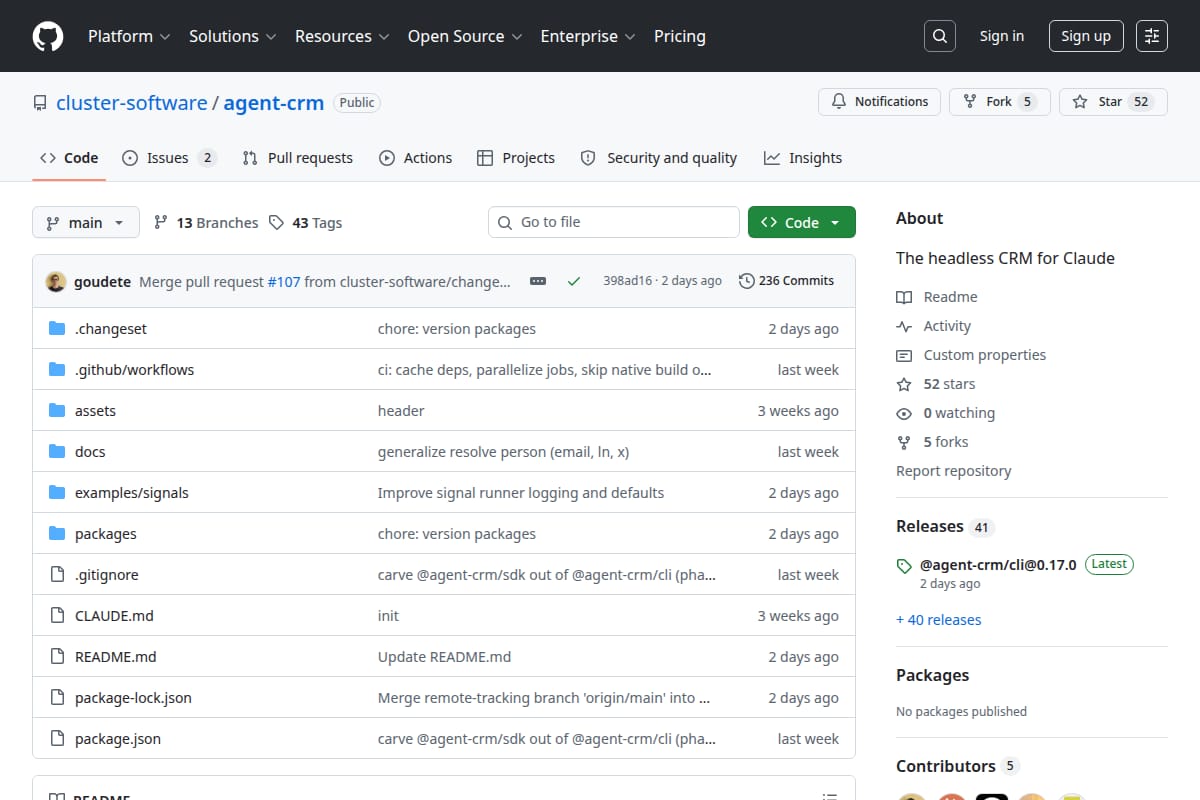Open the cluster-software owner link
Screen dimensions: 1200x800
pos(132,102)
